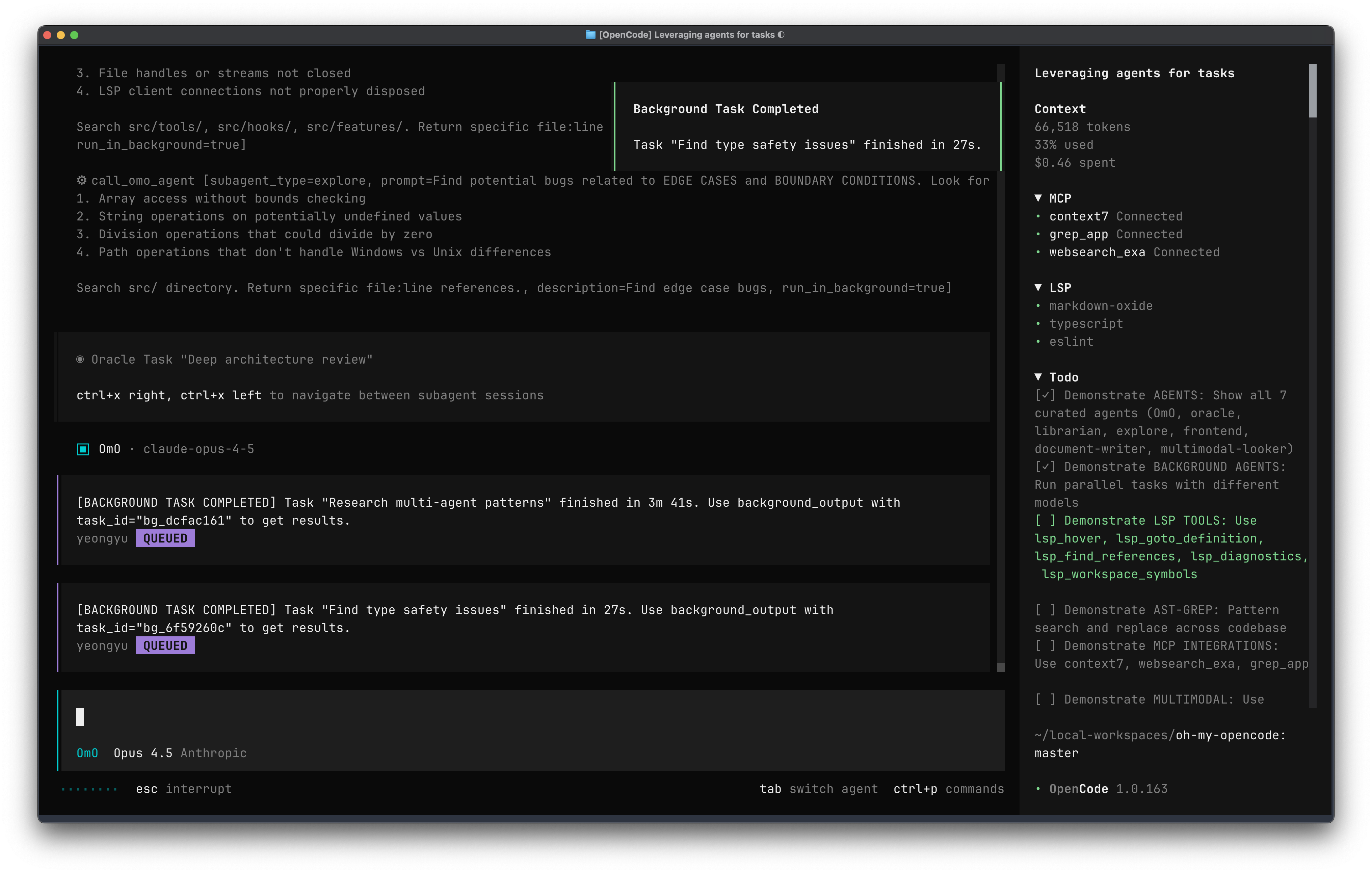Click the context7 connection bullet under MCP
The width and height of the screenshot is (1372, 873).
(1039, 216)
